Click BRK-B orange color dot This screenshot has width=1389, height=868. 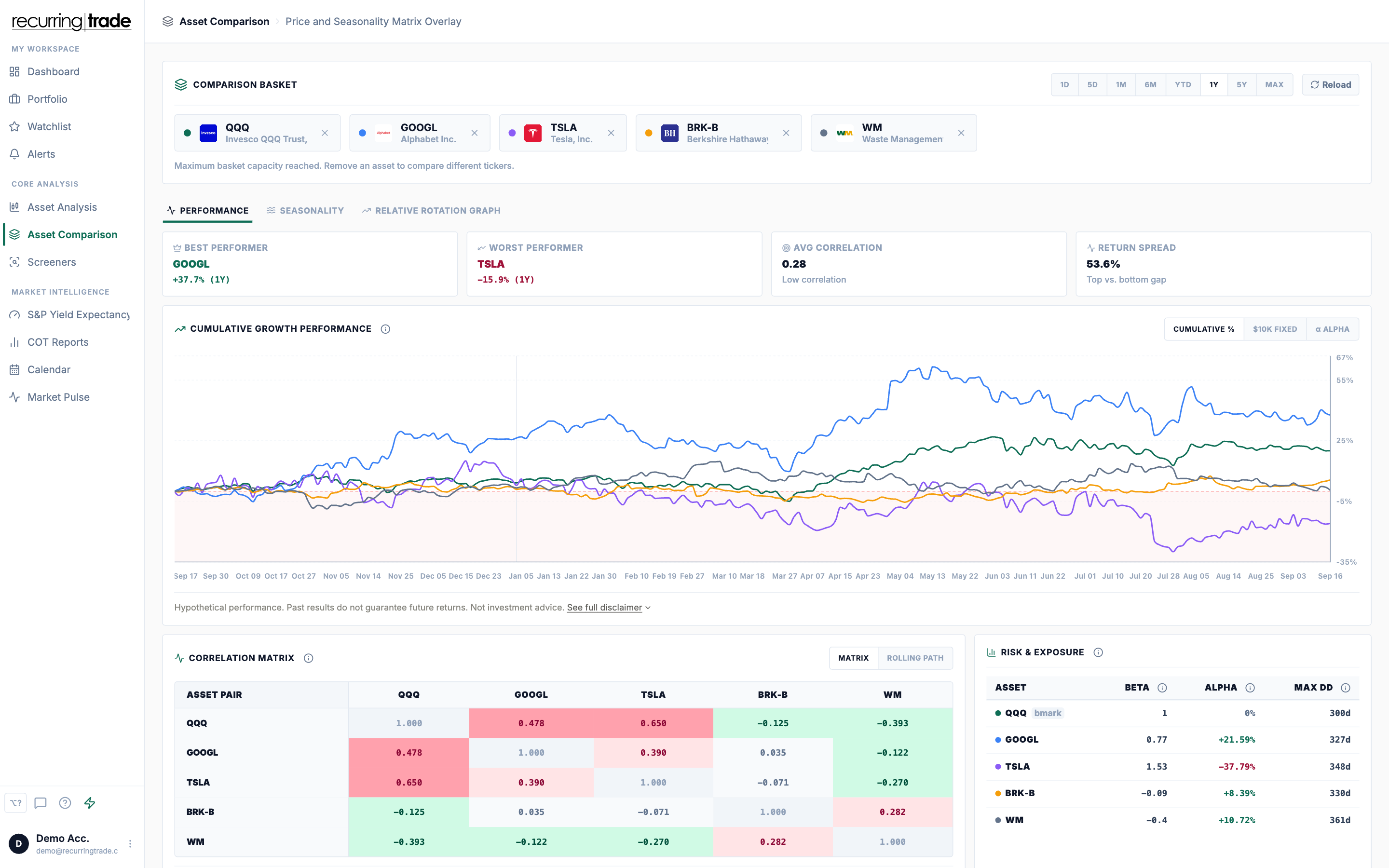[x=649, y=133]
